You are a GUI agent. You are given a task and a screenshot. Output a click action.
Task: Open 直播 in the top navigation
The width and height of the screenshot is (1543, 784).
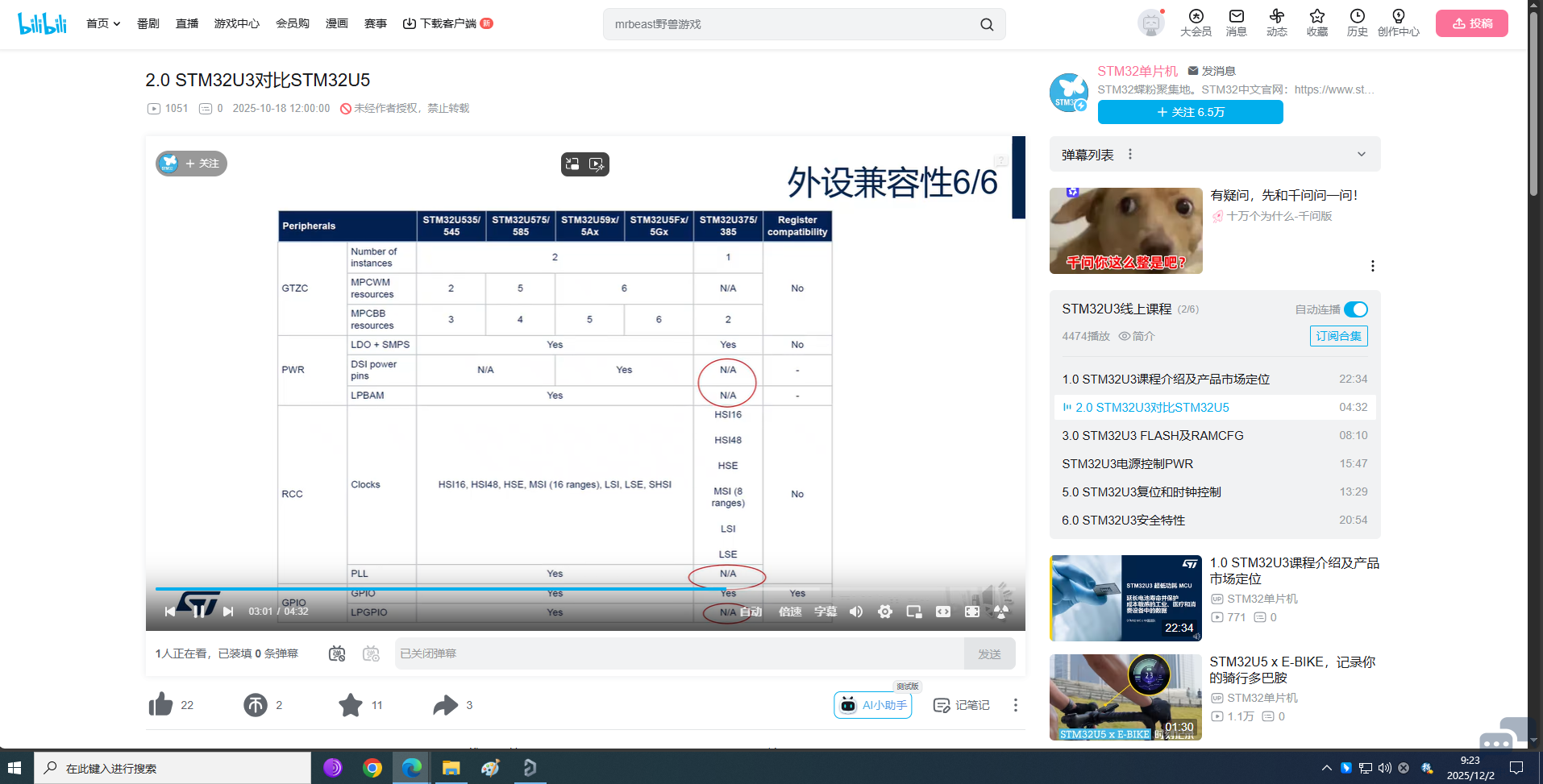coord(187,23)
